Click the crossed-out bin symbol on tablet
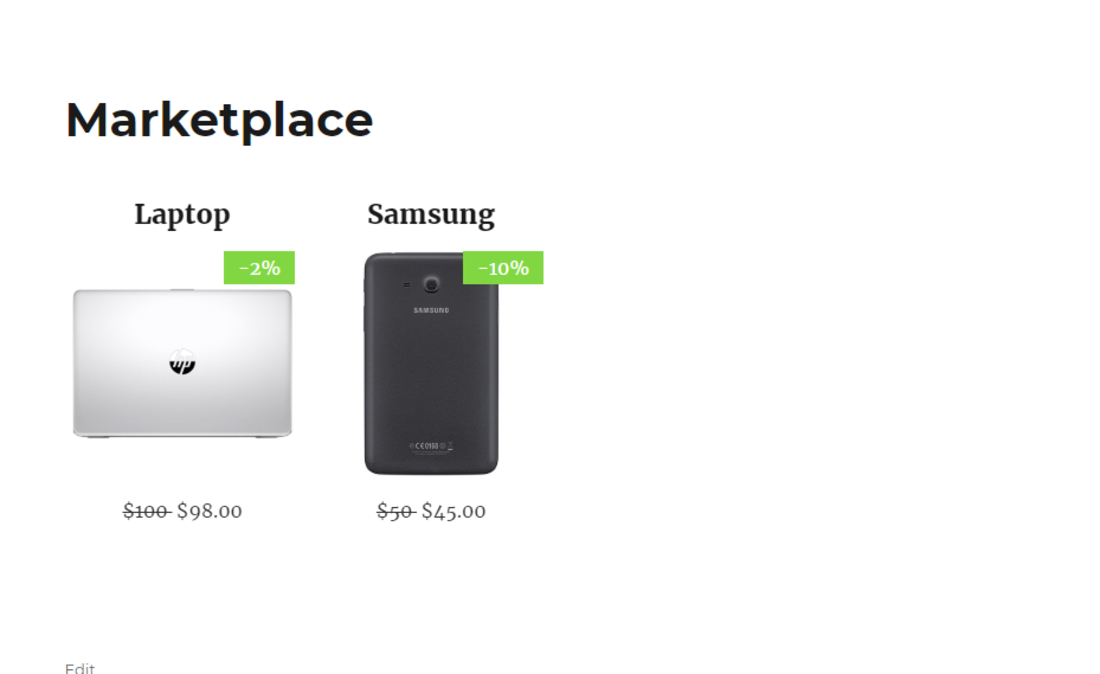The image size is (1100, 674). point(449,445)
